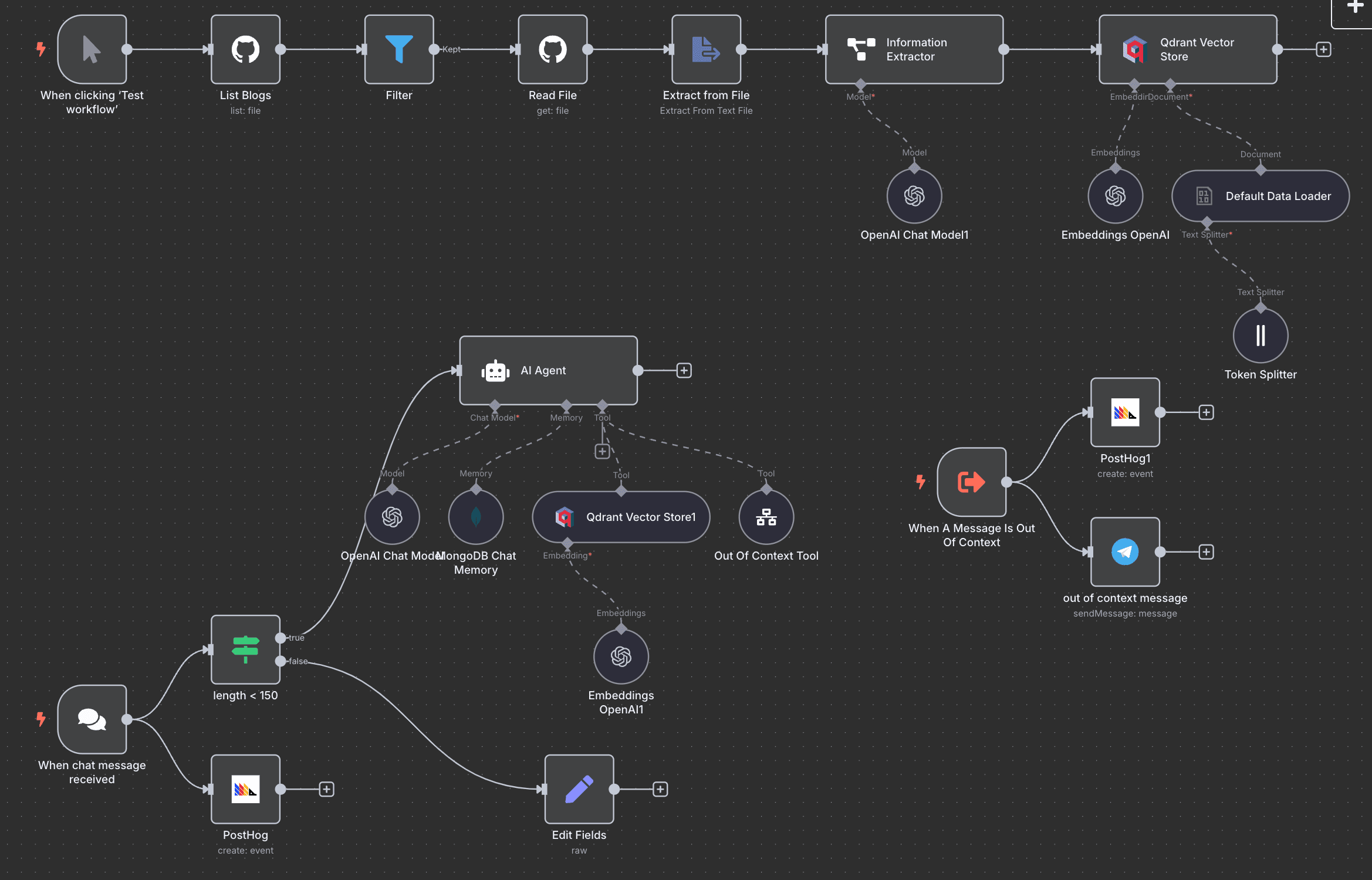Open the OpenAI Chat Model node under AI Agent
The height and width of the screenshot is (880, 1372).
(x=392, y=517)
